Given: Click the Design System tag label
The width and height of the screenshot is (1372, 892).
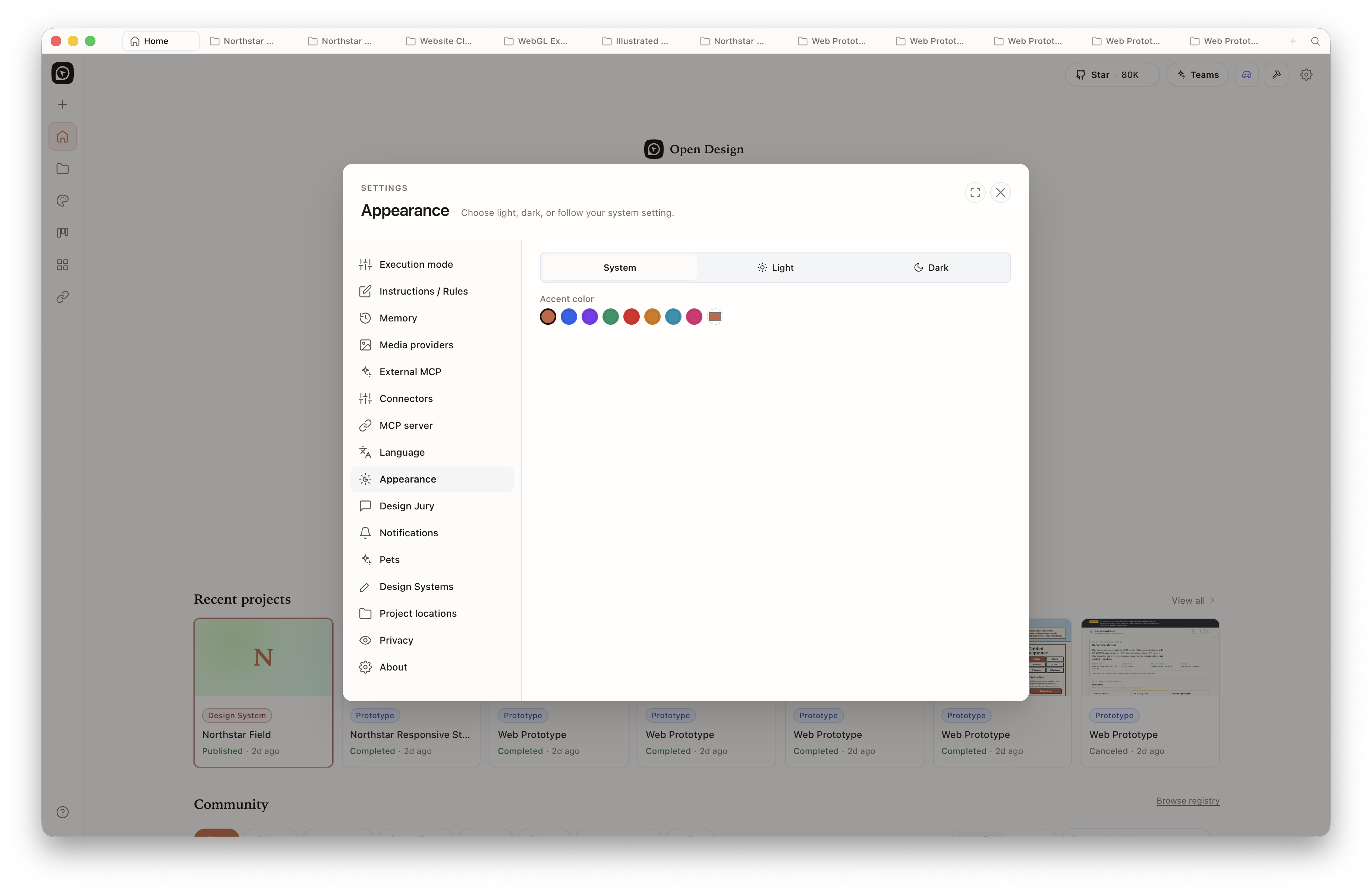Looking at the screenshot, I should click(x=237, y=715).
